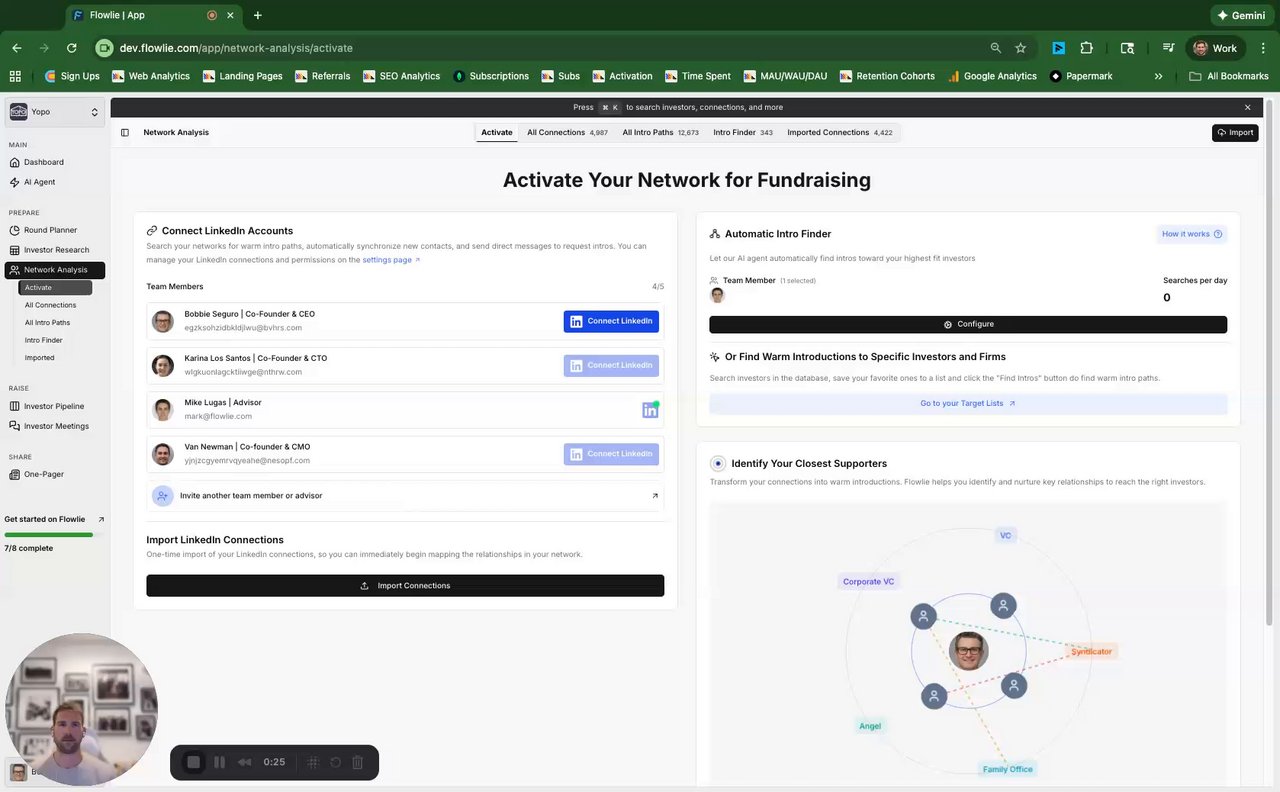Switch to All Intro Paths tab

click(x=661, y=132)
